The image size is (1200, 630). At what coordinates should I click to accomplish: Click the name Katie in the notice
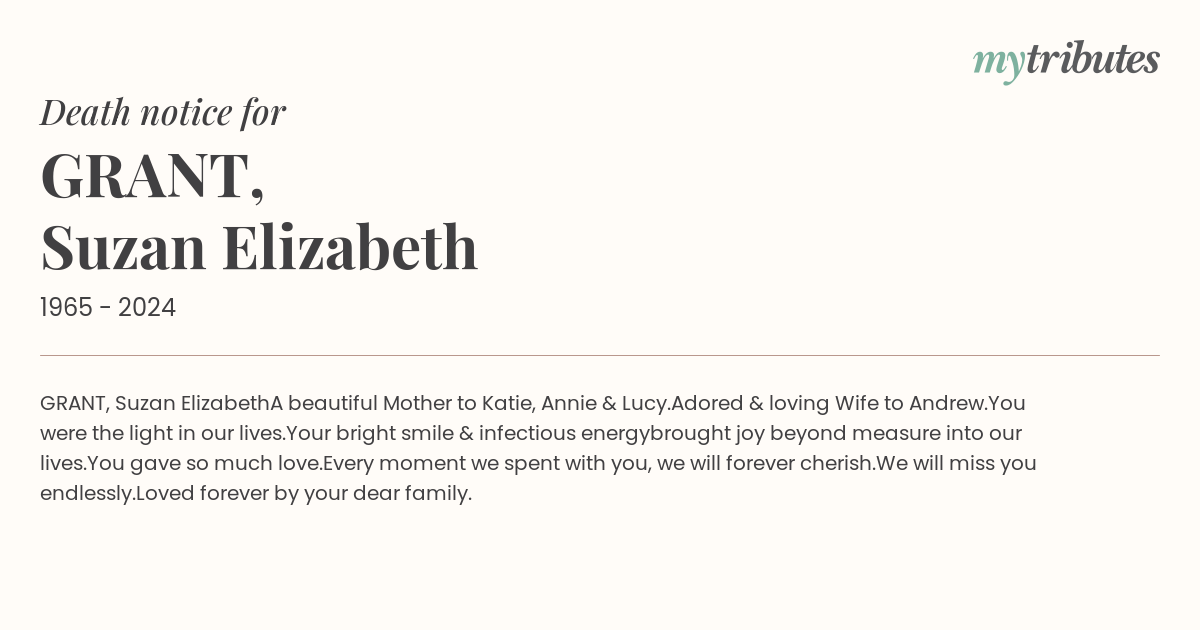[506, 404]
